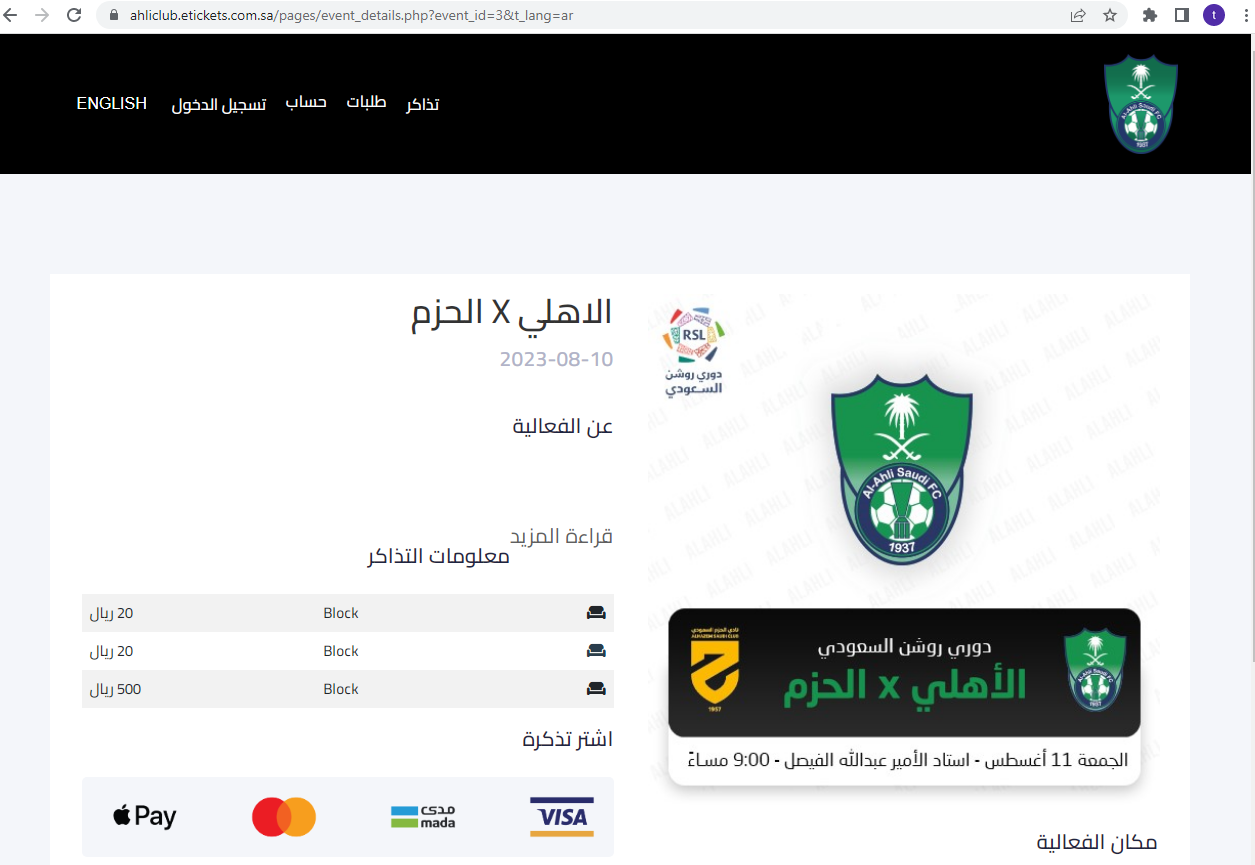Select the Mastercard payment logo
This screenshot has width=1255, height=865.
tap(284, 817)
